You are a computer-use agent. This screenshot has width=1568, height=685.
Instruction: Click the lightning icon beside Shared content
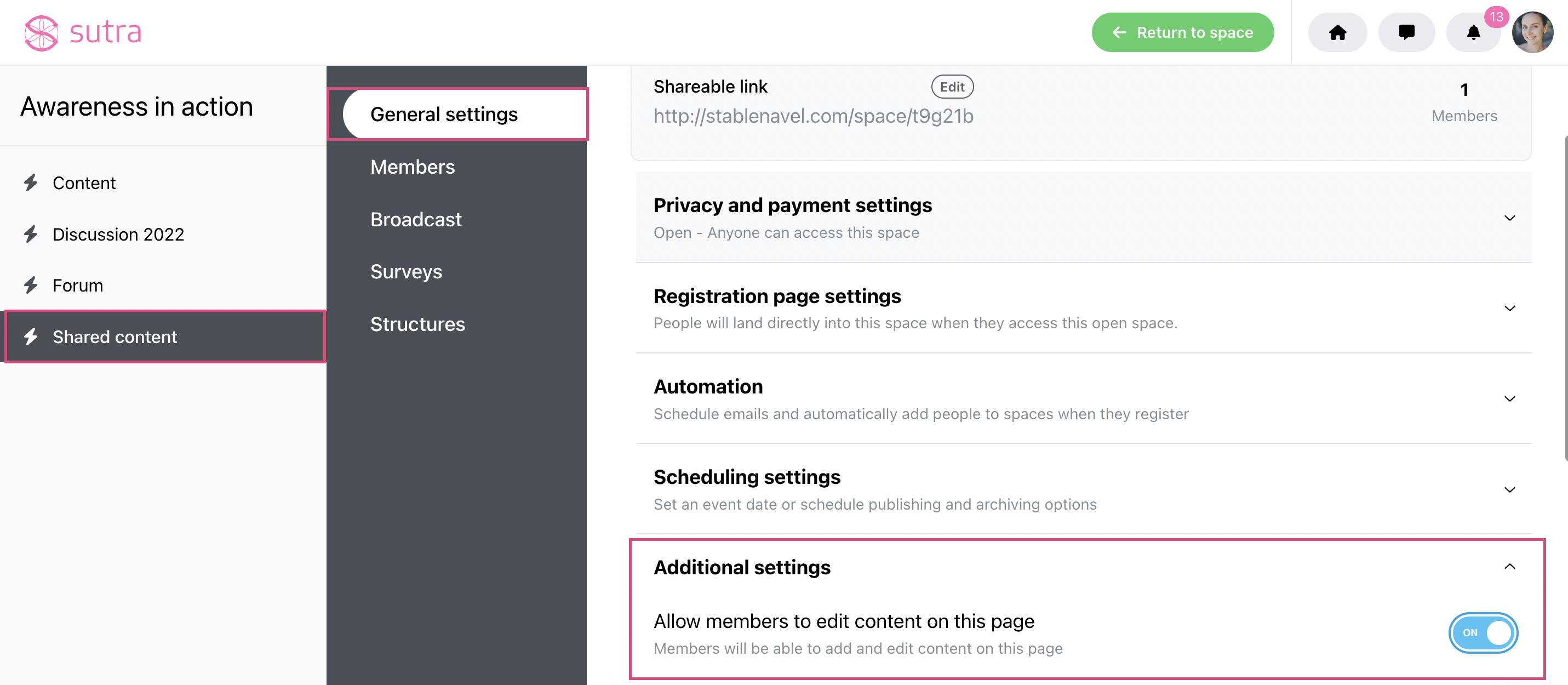point(31,336)
